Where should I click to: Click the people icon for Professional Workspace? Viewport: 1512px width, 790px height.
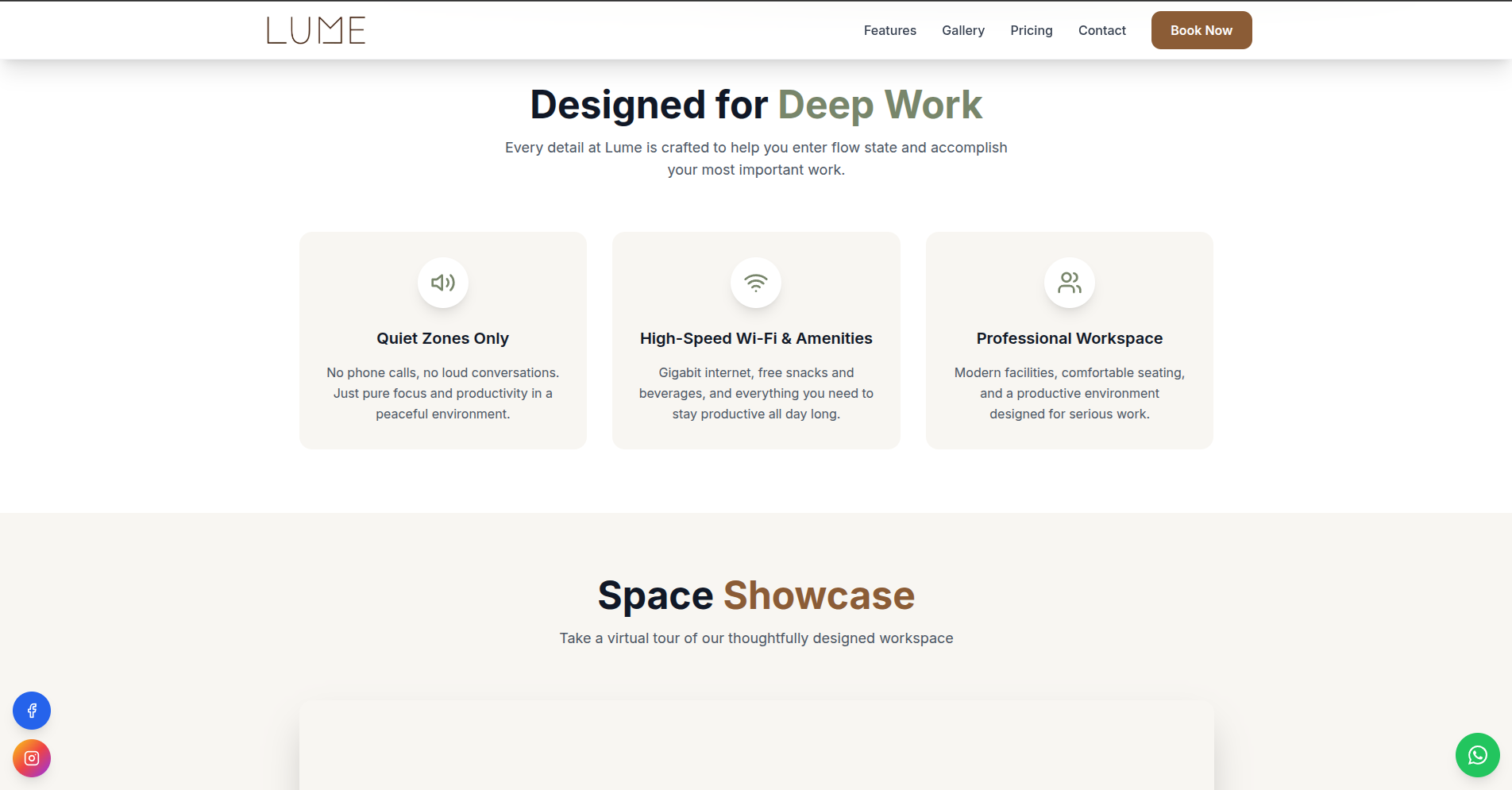(1069, 283)
